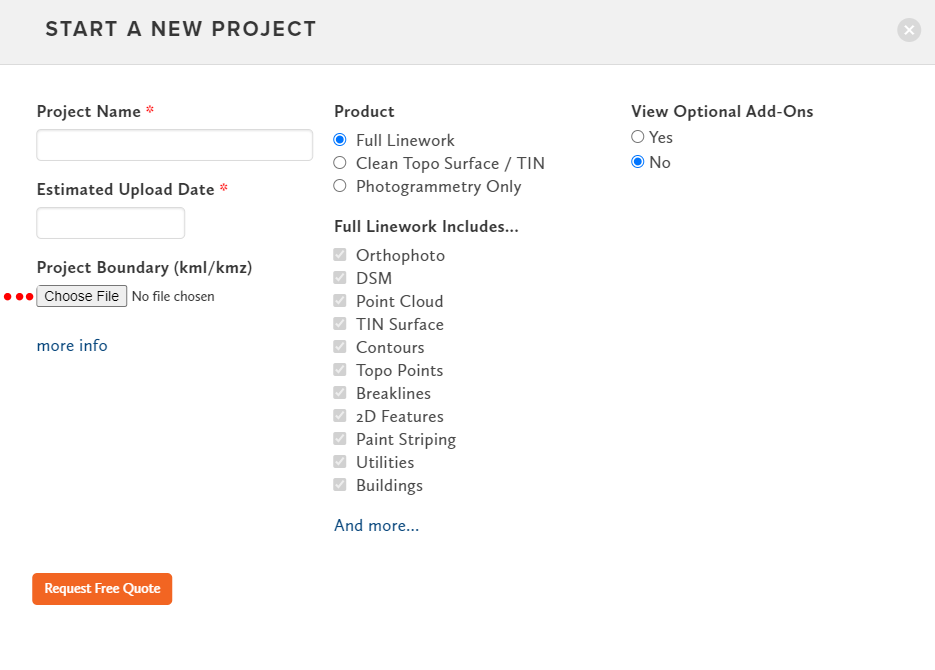Click the Choose File button
Screen dimensions: 935x670
(82, 296)
